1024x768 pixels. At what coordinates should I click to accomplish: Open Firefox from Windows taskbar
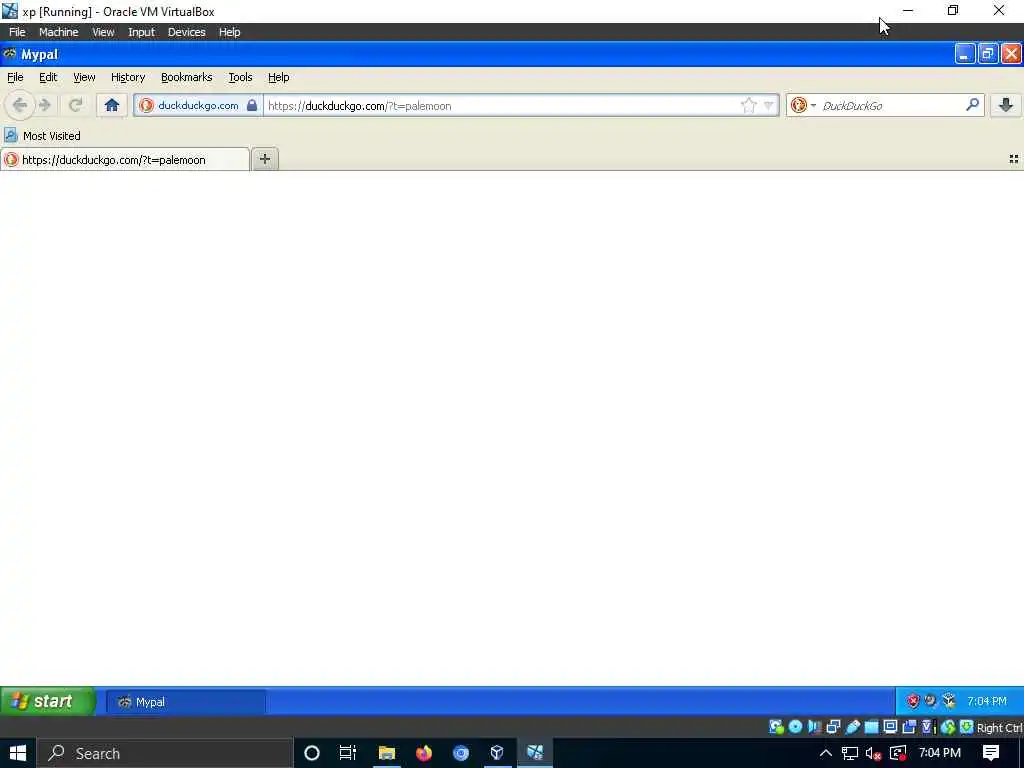[x=424, y=753]
